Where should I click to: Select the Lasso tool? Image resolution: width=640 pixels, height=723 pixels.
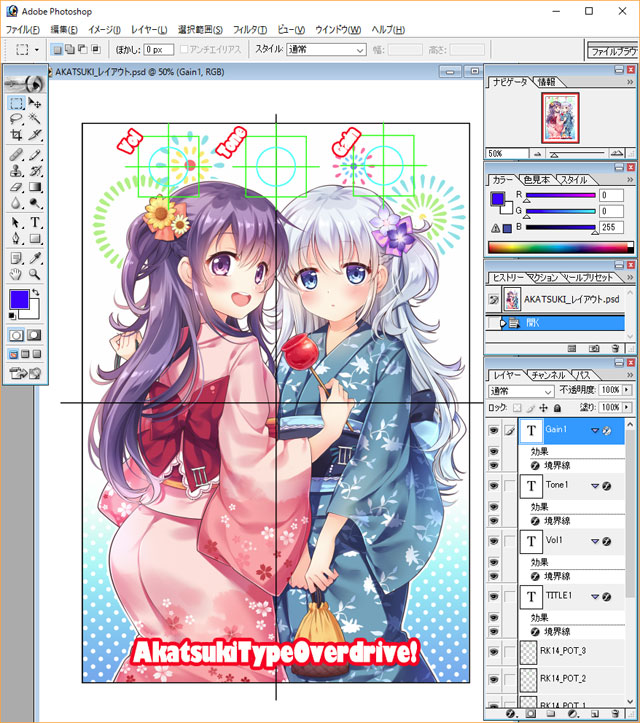pyautogui.click(x=16, y=119)
